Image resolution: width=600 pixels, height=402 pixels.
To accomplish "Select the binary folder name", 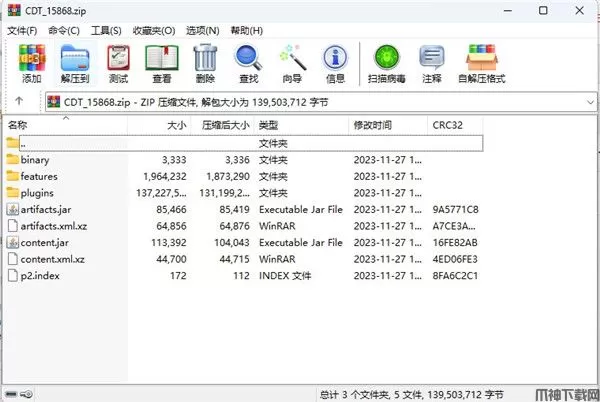I will (35, 160).
